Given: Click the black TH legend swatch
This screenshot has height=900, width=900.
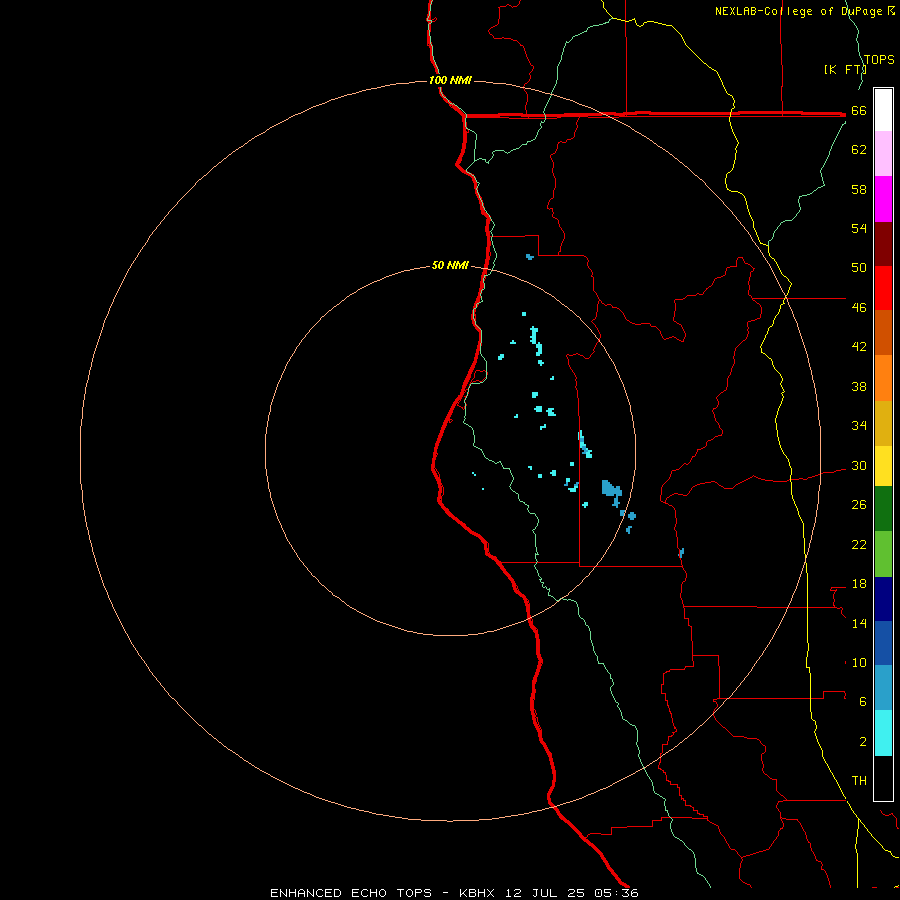Looking at the screenshot, I should 883,778.
